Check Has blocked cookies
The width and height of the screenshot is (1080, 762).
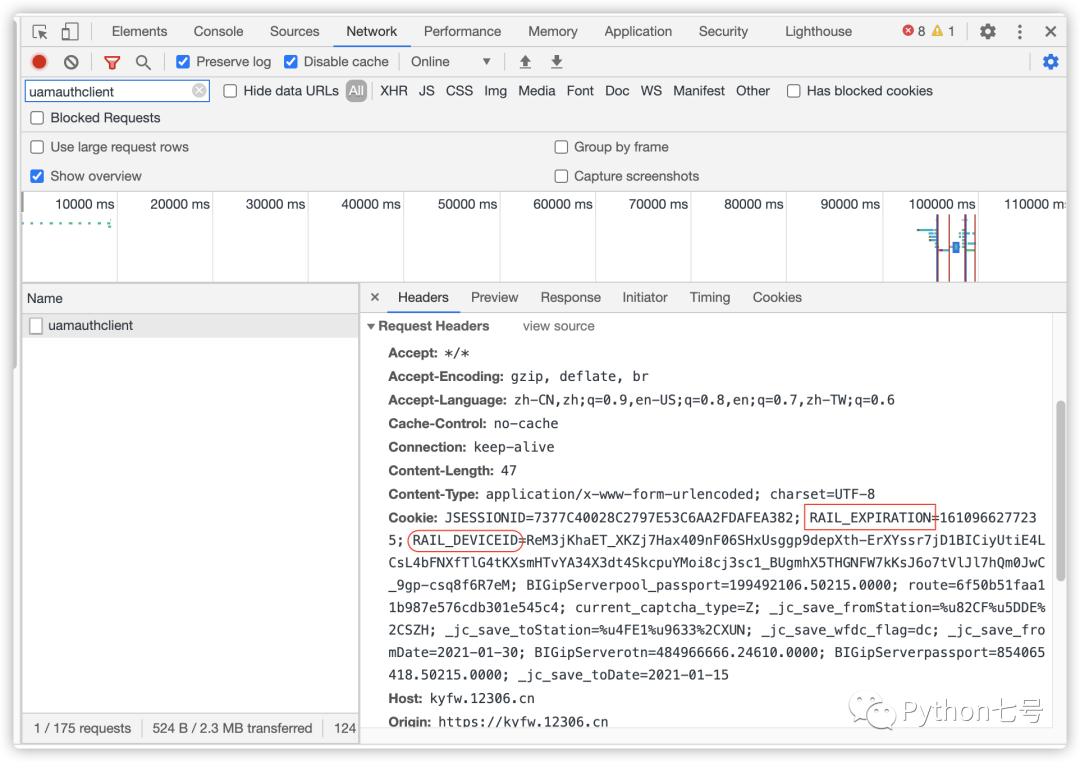coord(793,91)
